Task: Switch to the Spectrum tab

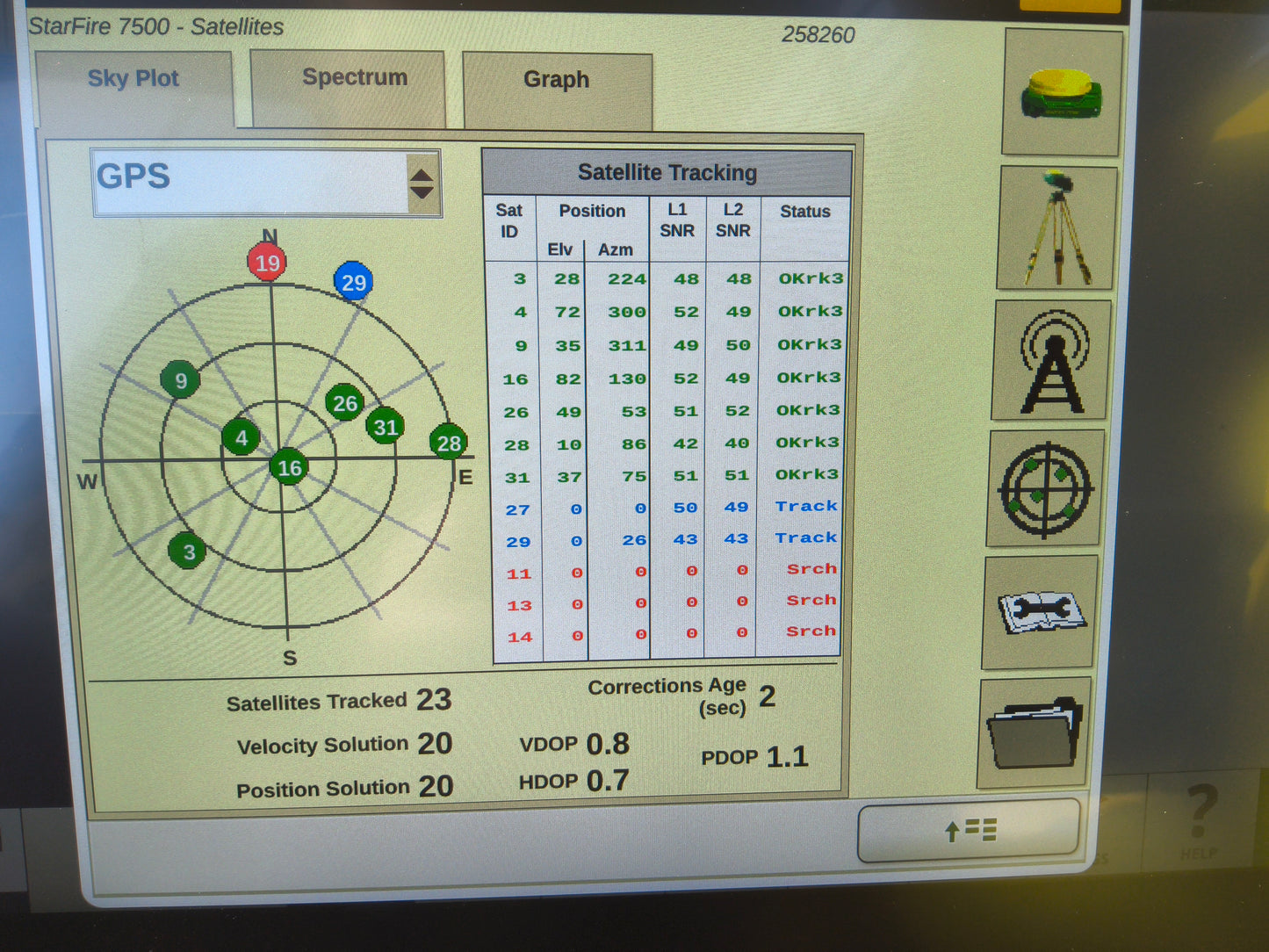Action: [x=355, y=77]
